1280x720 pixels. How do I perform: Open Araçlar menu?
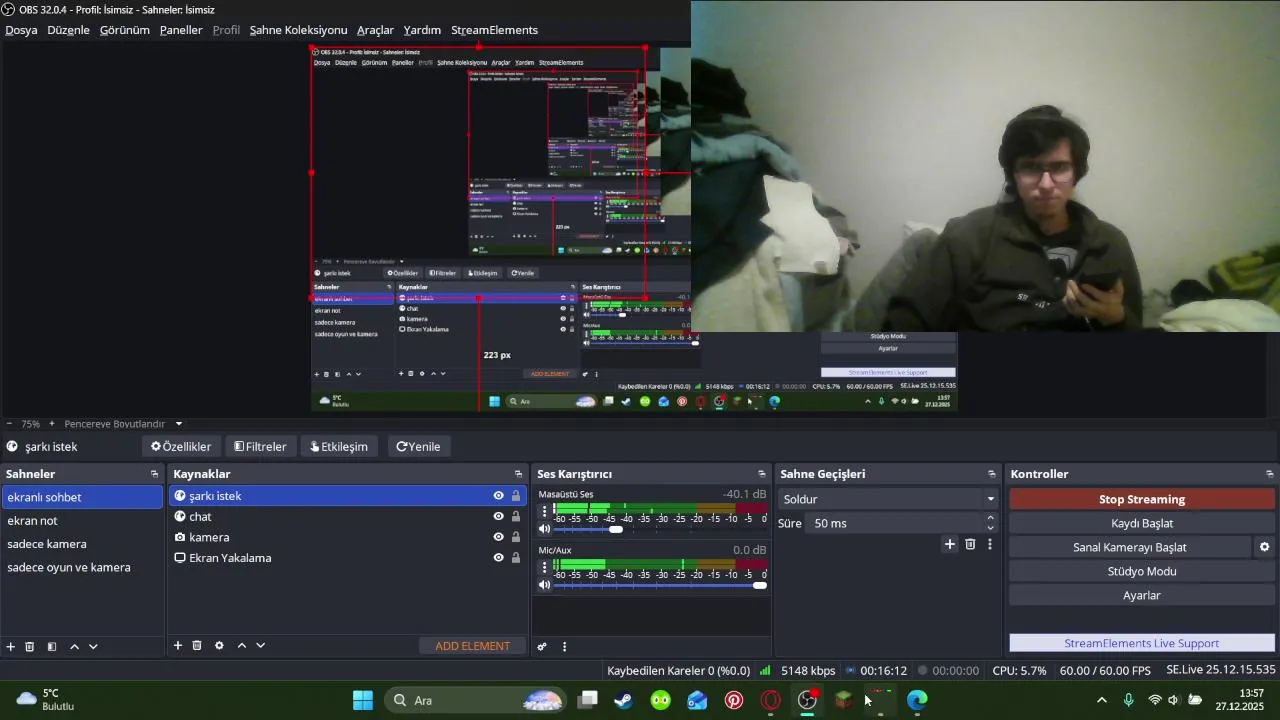coord(375,30)
